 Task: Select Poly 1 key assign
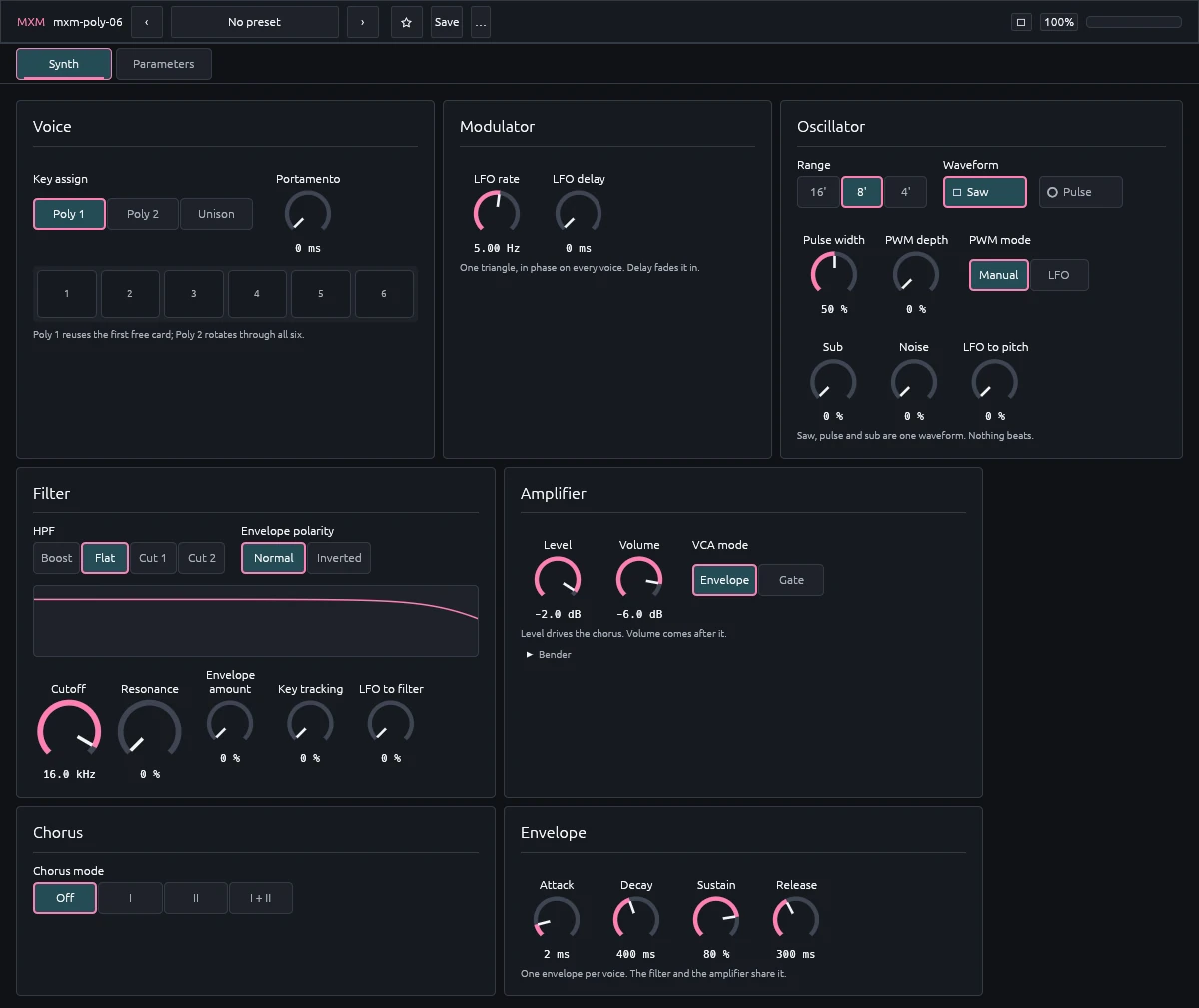tap(69, 214)
